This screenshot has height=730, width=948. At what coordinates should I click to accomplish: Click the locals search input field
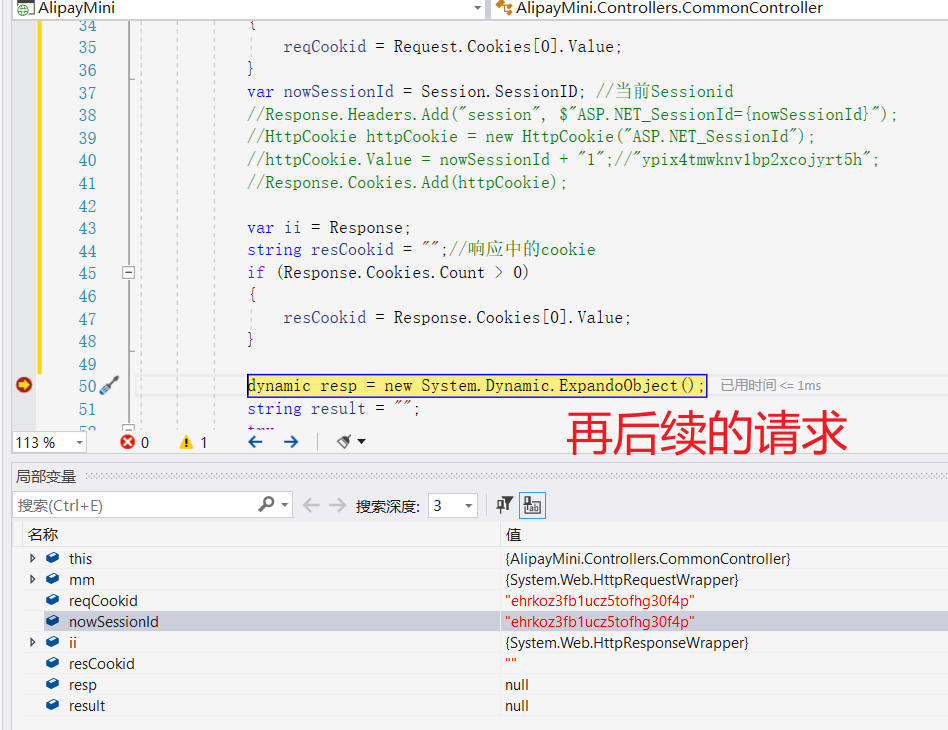pyautogui.click(x=133, y=505)
